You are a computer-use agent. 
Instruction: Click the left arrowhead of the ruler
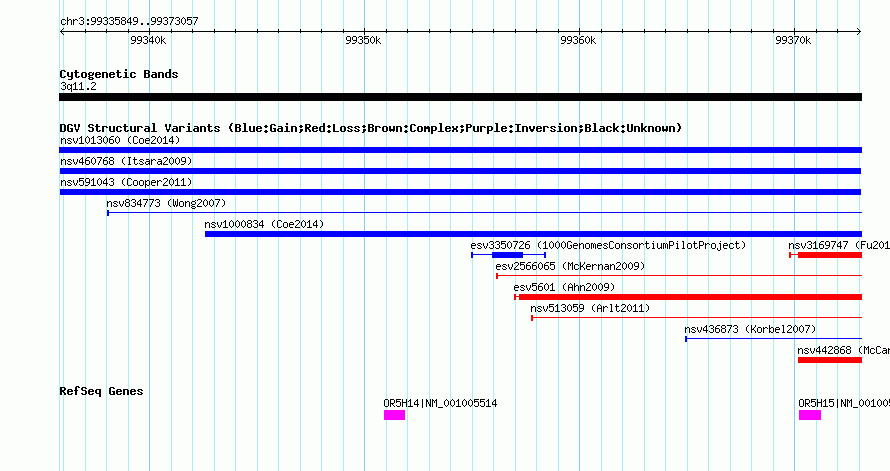click(x=62, y=32)
